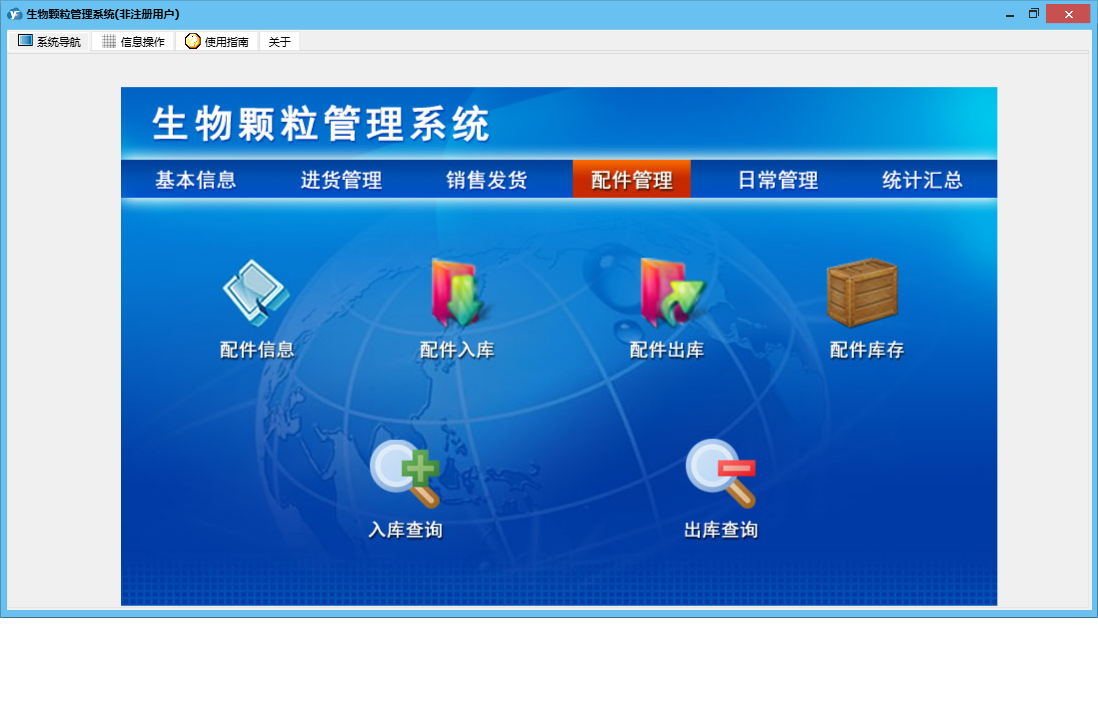Image resolution: width=1098 pixels, height=722 pixels.
Task: Open the 入库查询 magnifier plus icon
Action: 405,473
